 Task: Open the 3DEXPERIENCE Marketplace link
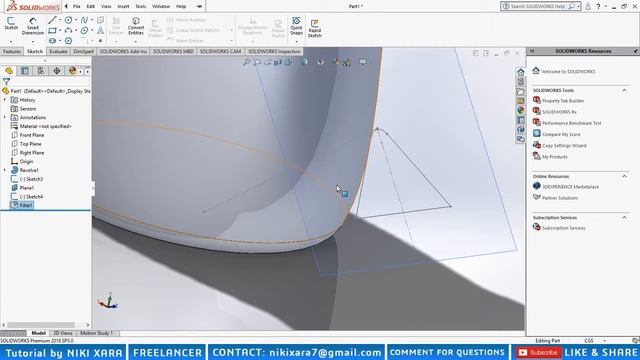571,187
